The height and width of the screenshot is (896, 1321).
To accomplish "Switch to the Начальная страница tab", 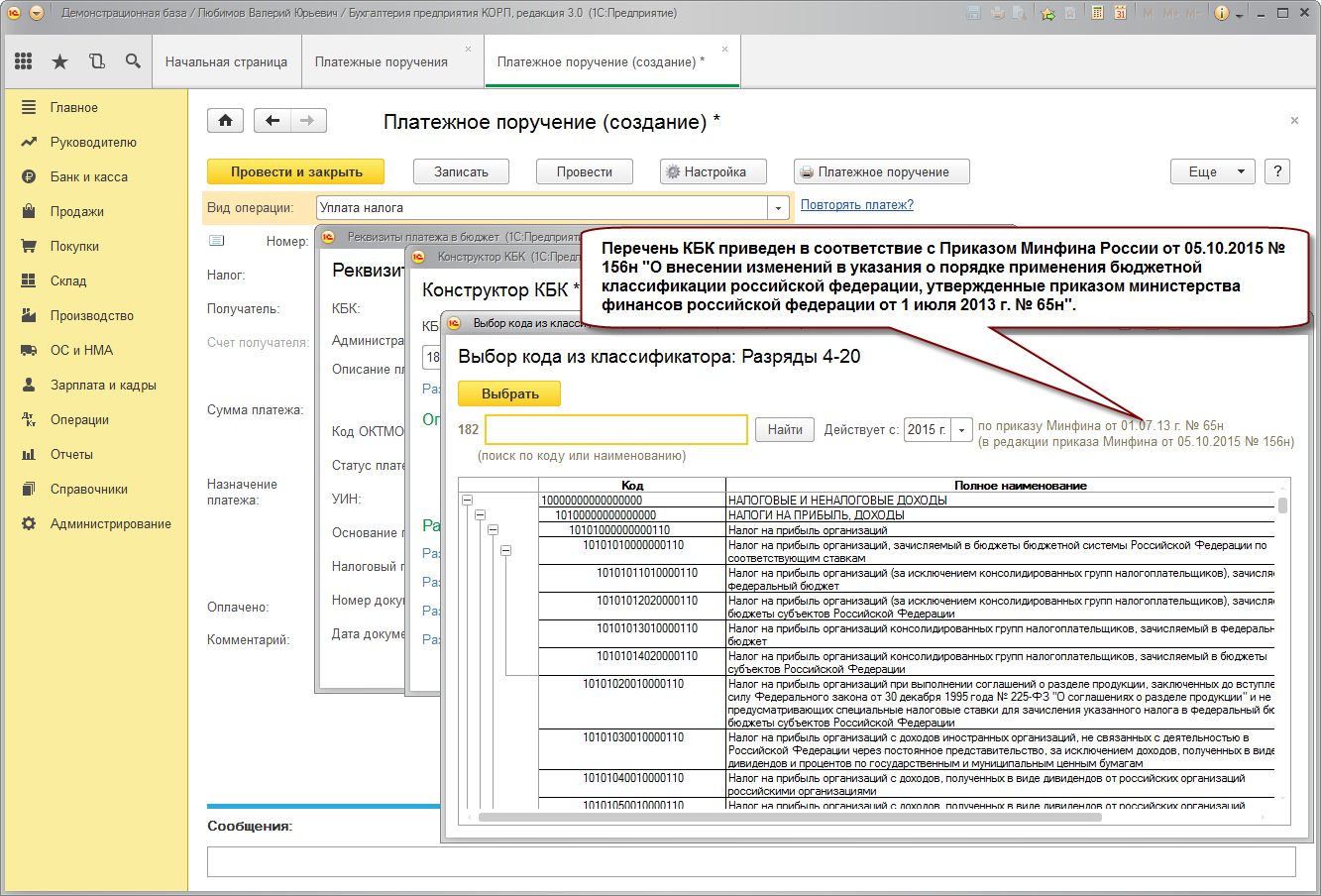I will pos(226,61).
